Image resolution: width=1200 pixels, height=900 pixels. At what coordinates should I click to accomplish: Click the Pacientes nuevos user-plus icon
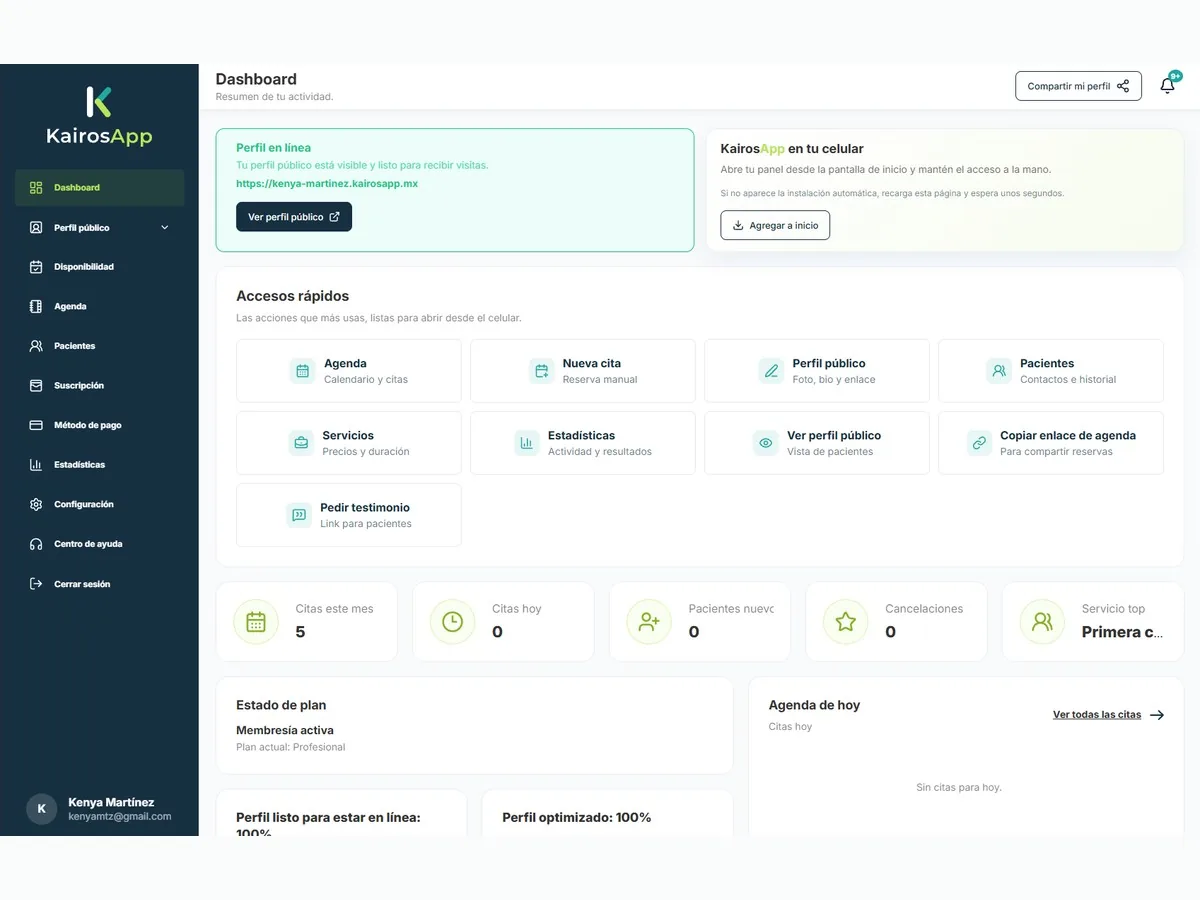click(x=649, y=622)
